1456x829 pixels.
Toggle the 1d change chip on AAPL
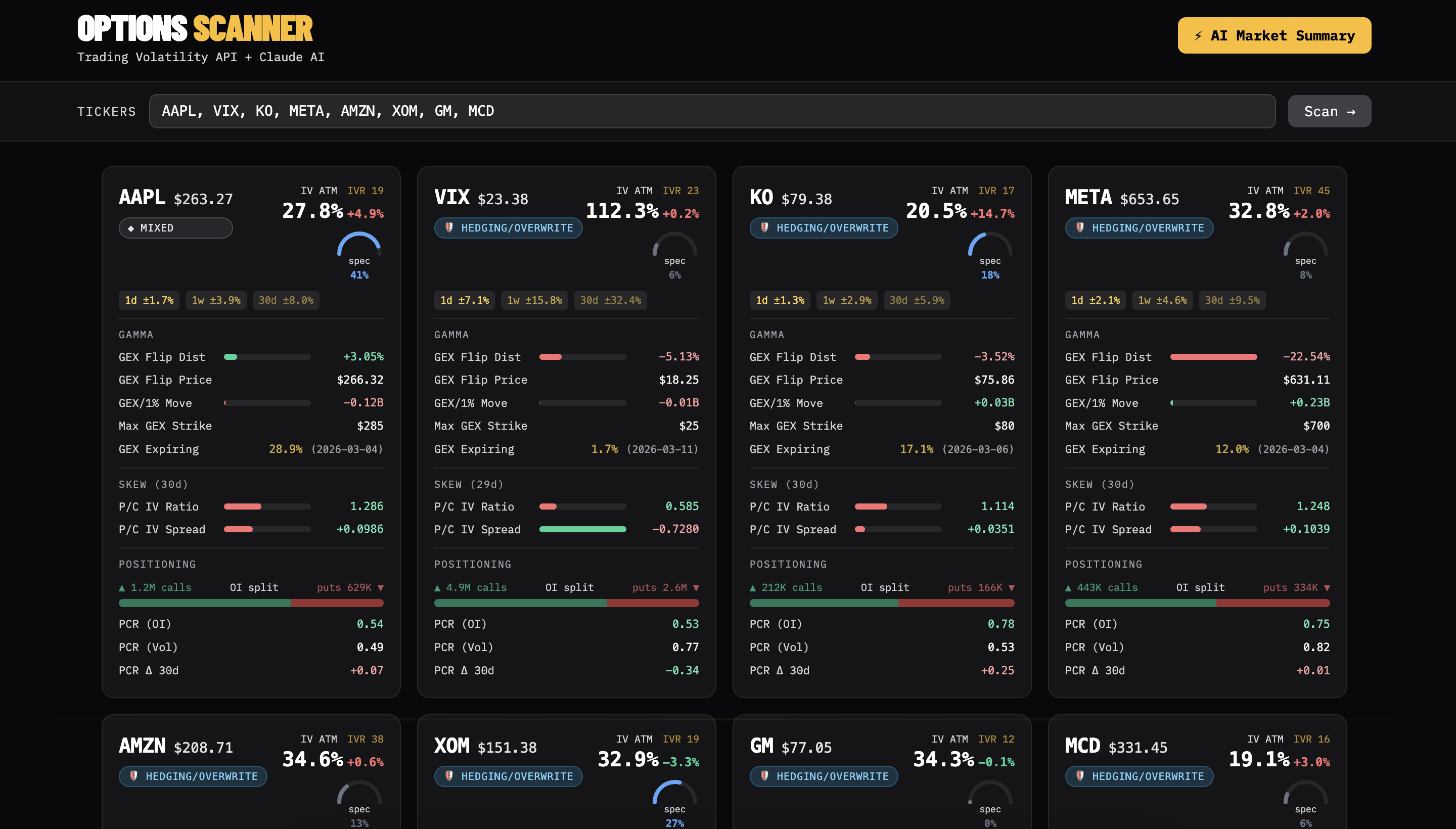[x=149, y=300]
